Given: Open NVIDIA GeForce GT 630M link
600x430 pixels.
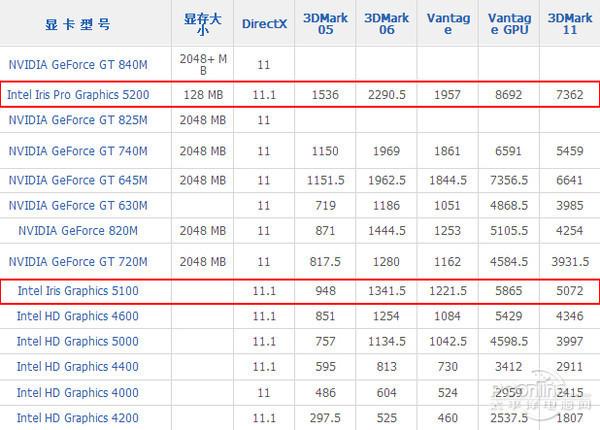Looking at the screenshot, I should [78, 205].
